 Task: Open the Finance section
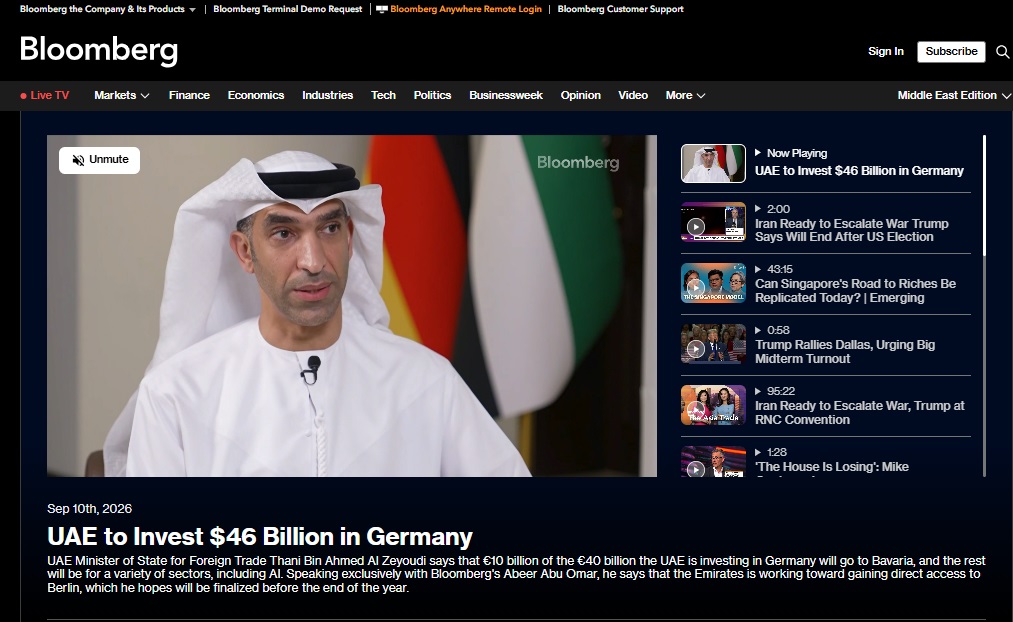189,95
